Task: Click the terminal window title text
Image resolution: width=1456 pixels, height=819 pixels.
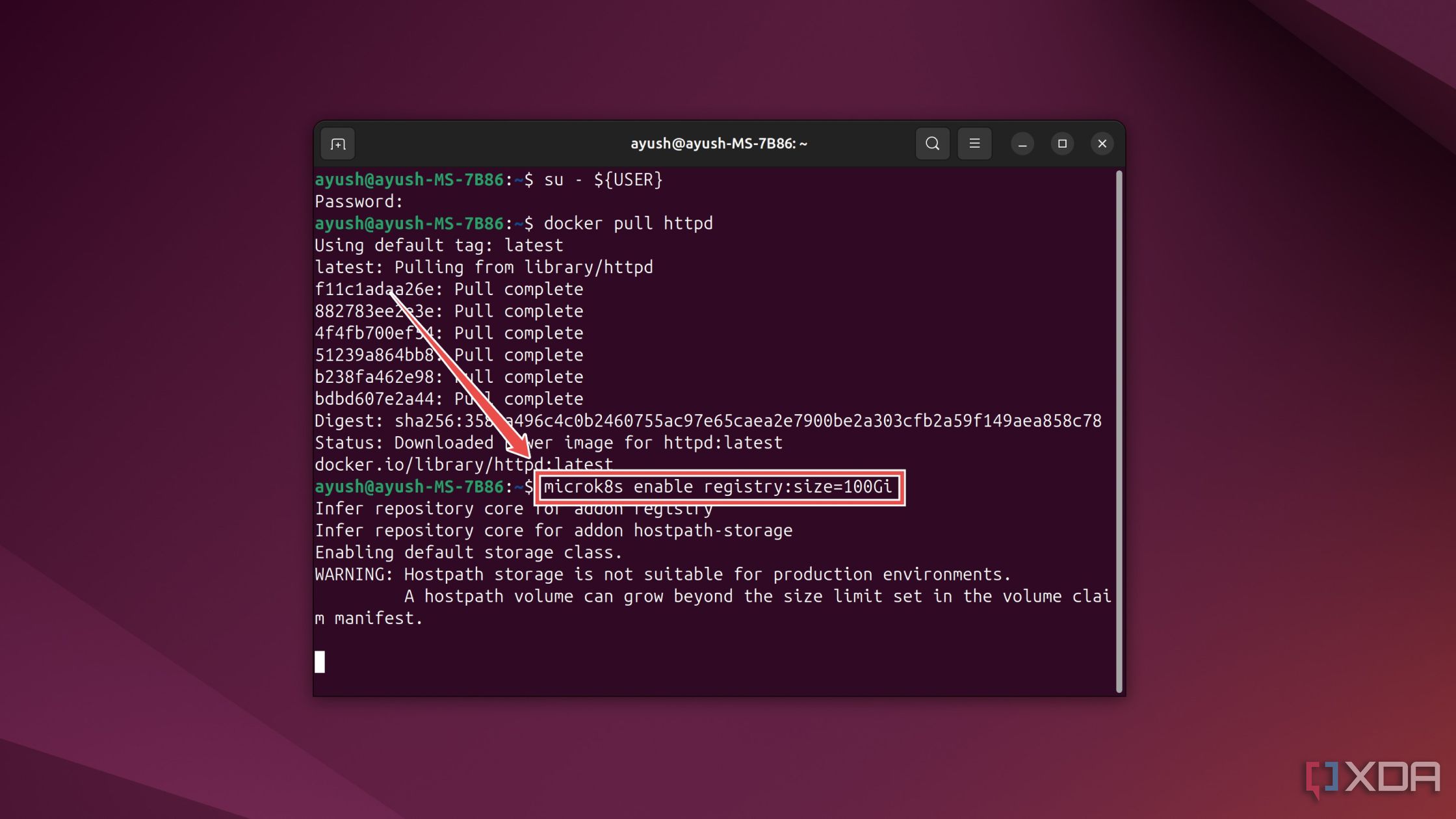Action: click(x=719, y=144)
